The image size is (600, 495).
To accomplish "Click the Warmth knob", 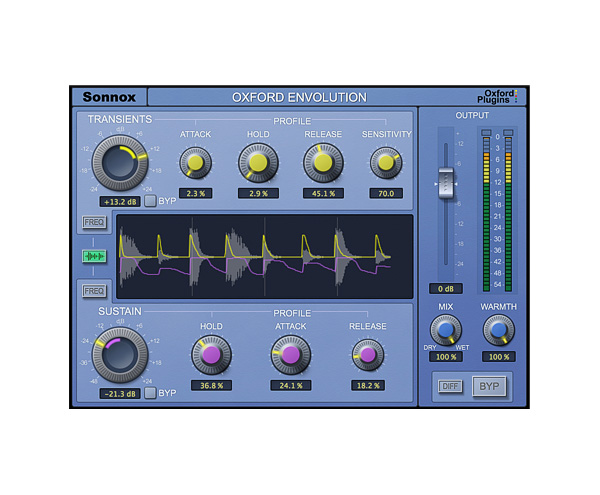I will [x=498, y=330].
